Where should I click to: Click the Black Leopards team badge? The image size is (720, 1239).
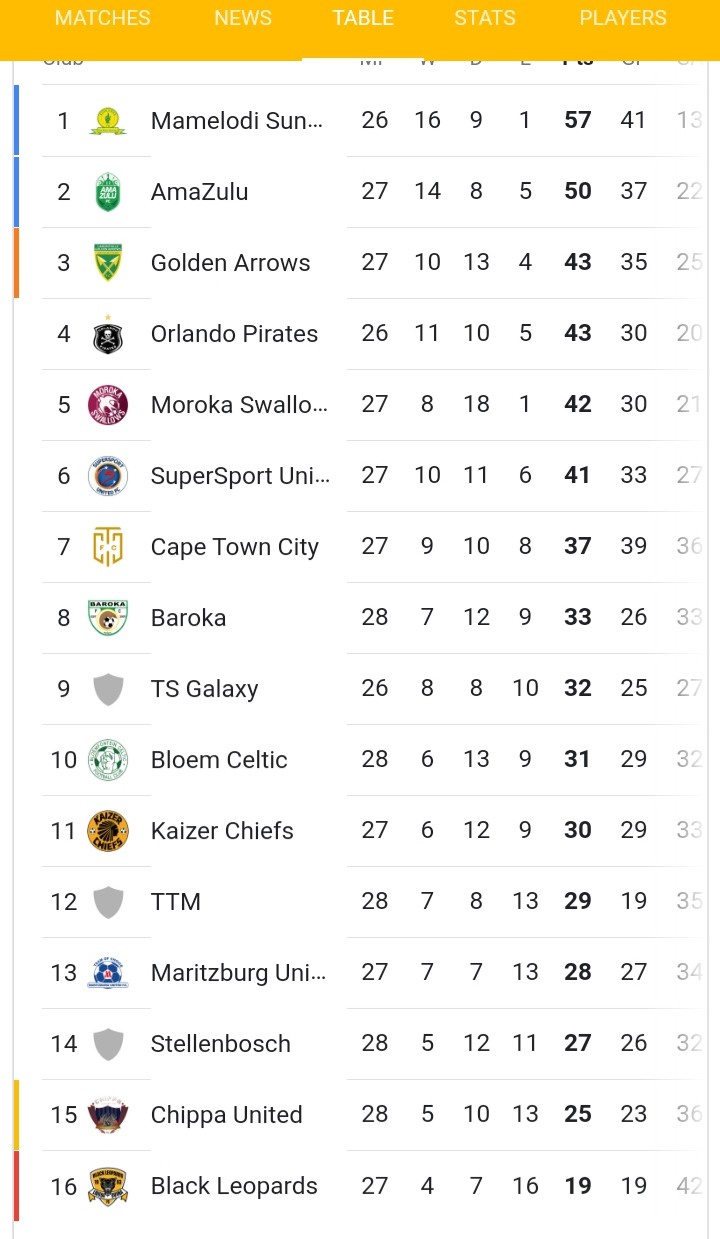pyautogui.click(x=108, y=1186)
